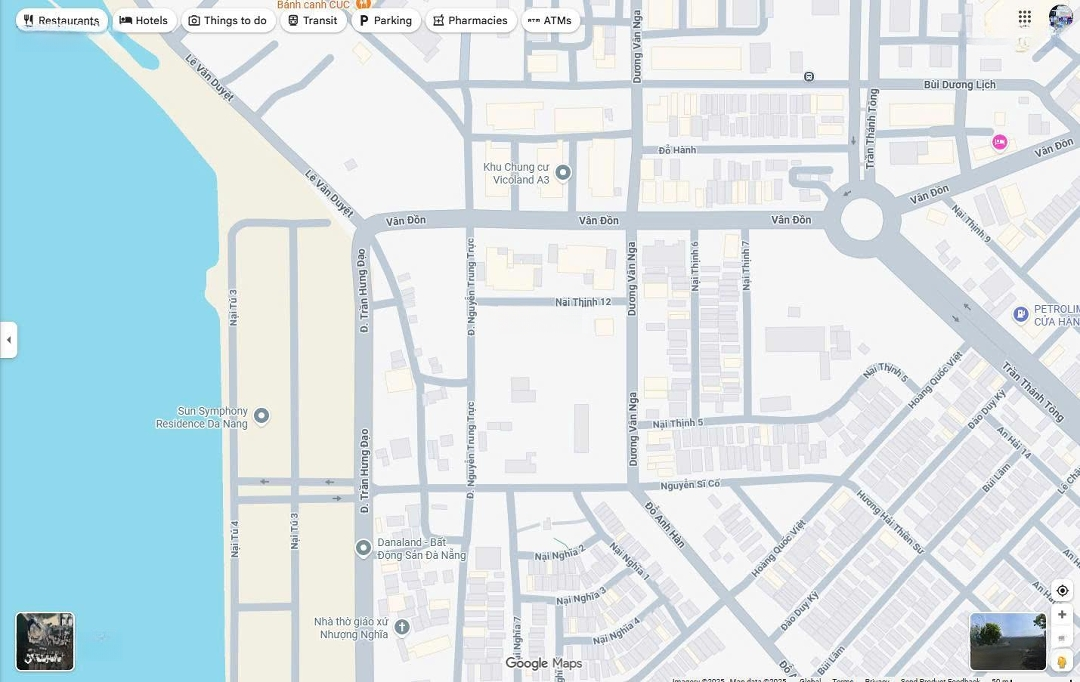This screenshot has width=1080, height=682.
Task: Click the PETROLIMEX gas station pin
Action: (x=1021, y=315)
